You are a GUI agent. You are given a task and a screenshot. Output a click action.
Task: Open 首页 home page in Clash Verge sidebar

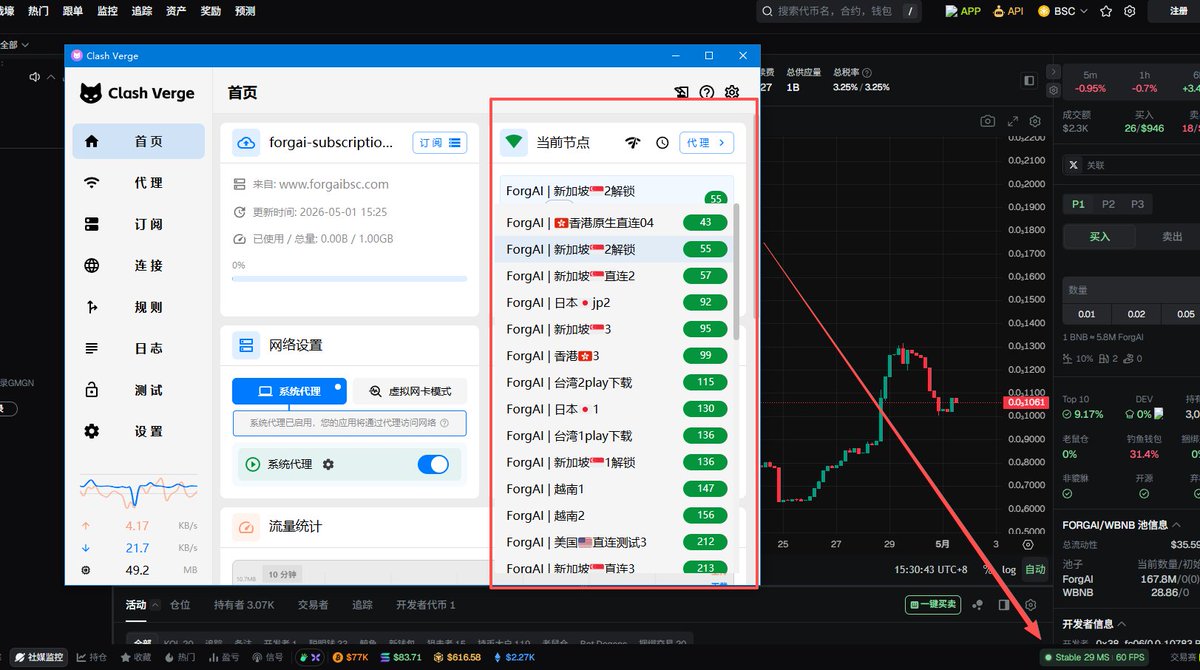coord(138,142)
